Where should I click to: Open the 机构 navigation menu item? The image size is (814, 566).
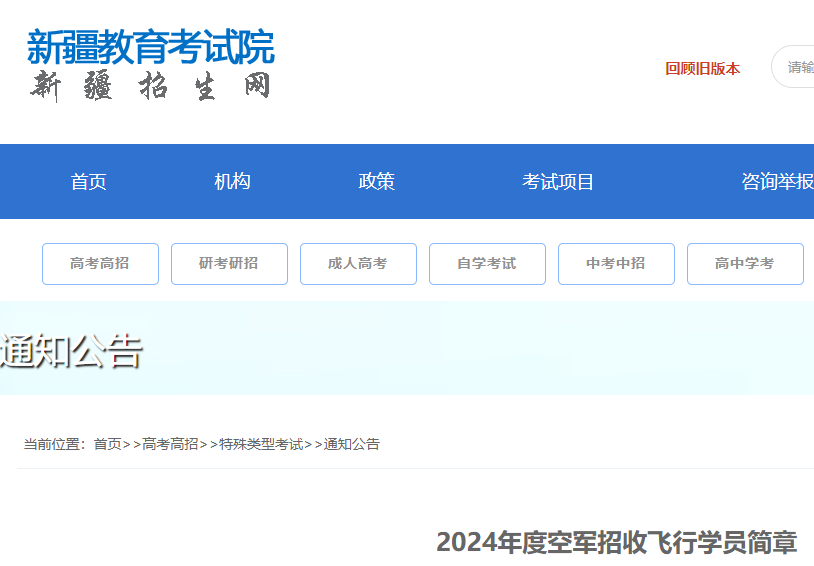tap(232, 182)
